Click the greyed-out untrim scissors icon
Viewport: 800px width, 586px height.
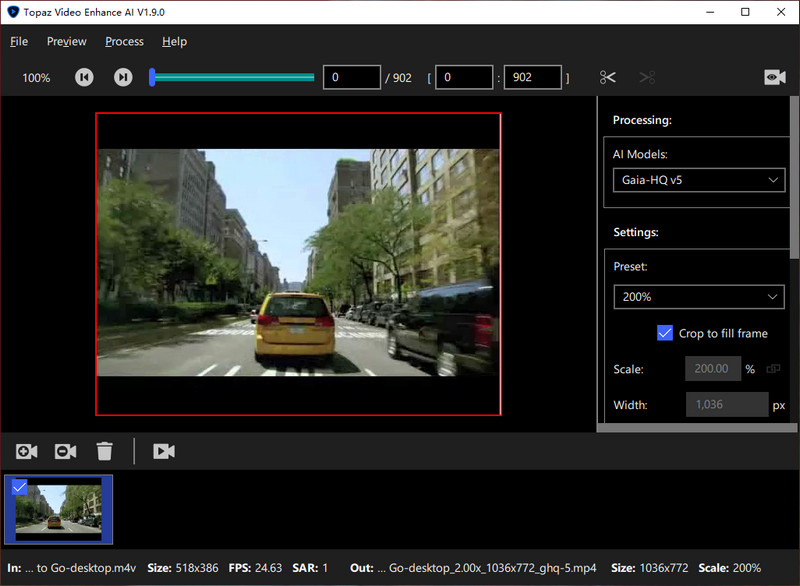coord(647,78)
